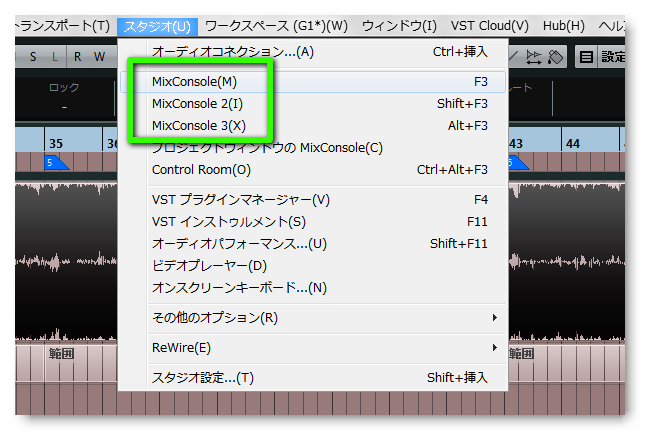Click the 範囲 label under bar 35

tap(61, 354)
